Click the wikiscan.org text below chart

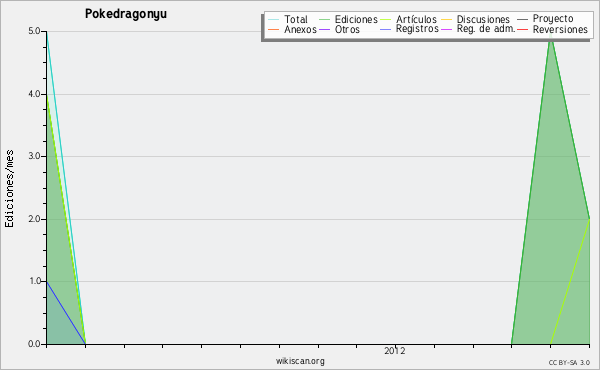coord(300,361)
